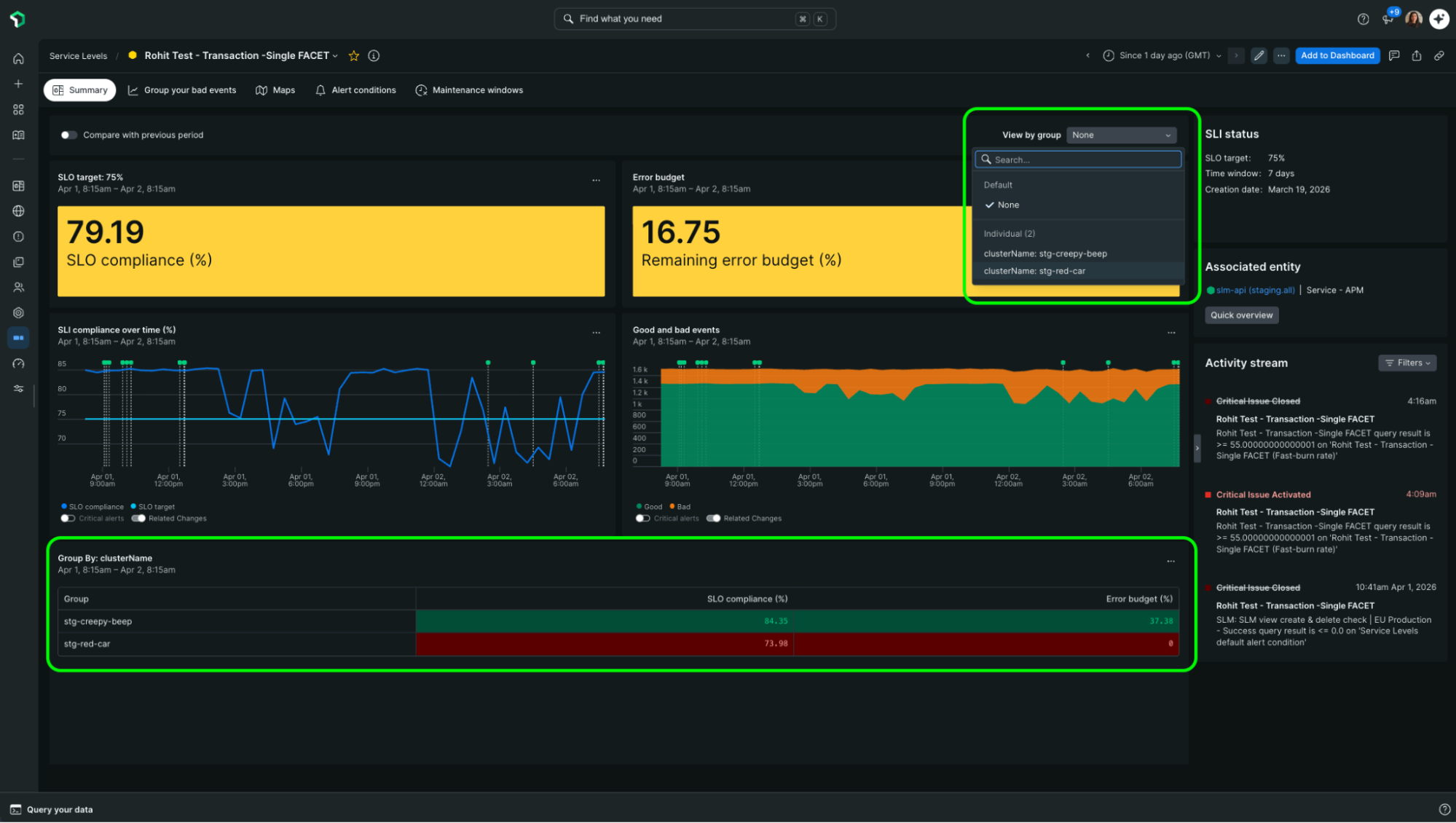Open SLO target tile options menu
This screenshot has height=823, width=1456.
(597, 181)
